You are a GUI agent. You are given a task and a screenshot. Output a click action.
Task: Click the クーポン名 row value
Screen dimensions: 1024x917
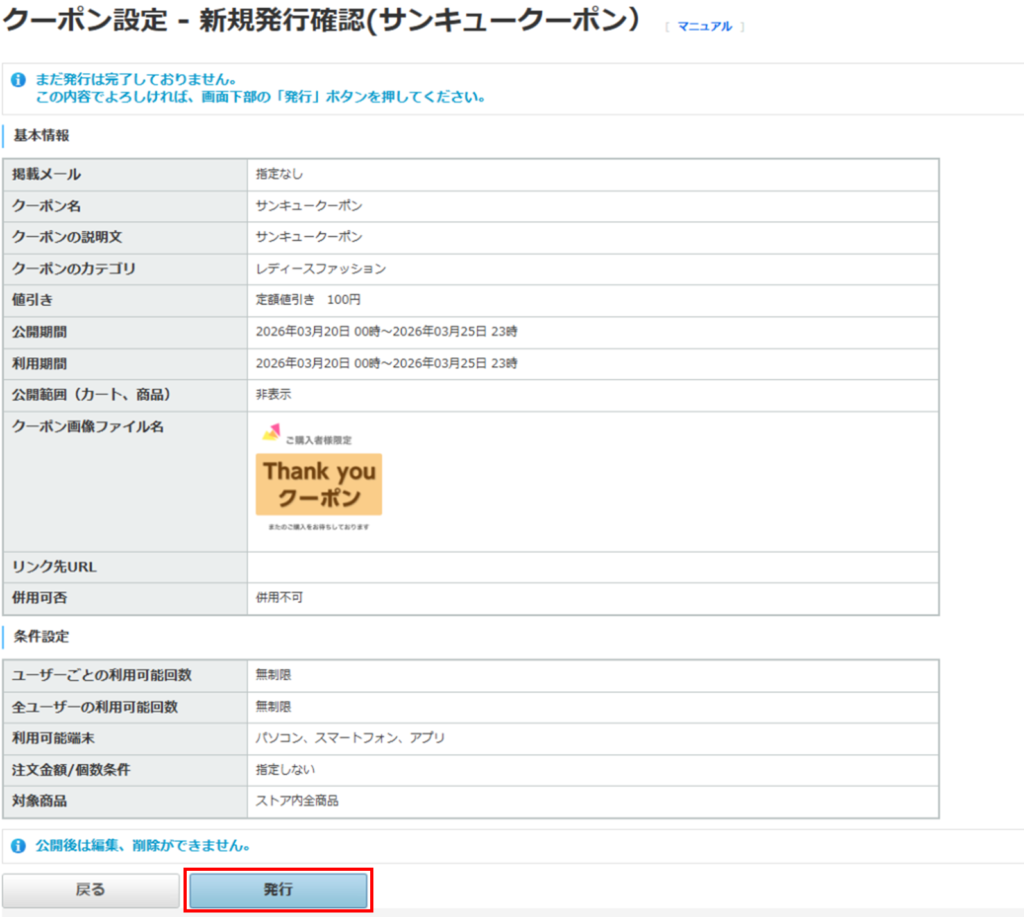[309, 206]
